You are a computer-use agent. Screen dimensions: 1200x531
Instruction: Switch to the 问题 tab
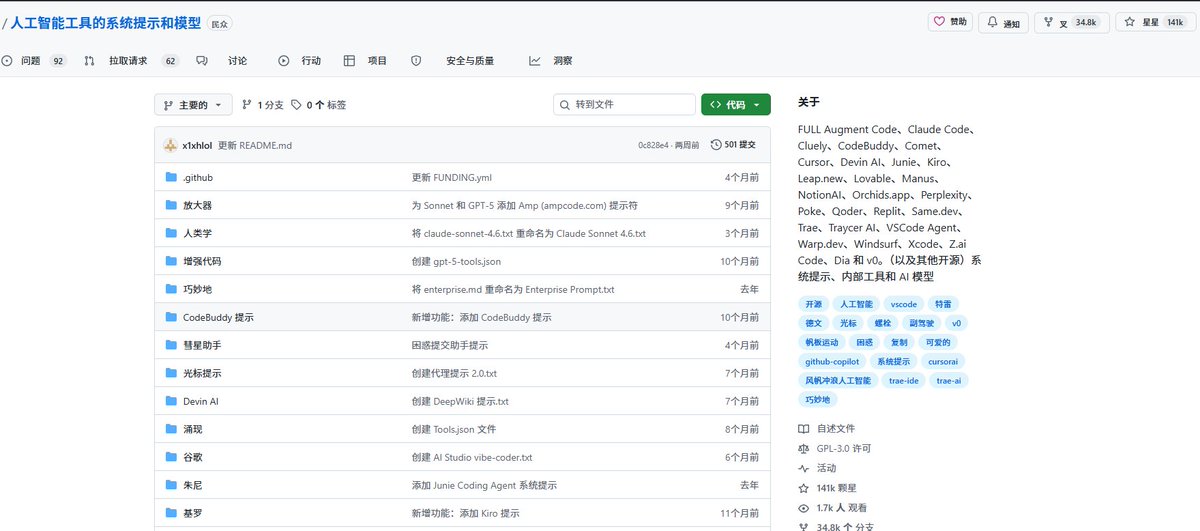pyautogui.click(x=32, y=61)
